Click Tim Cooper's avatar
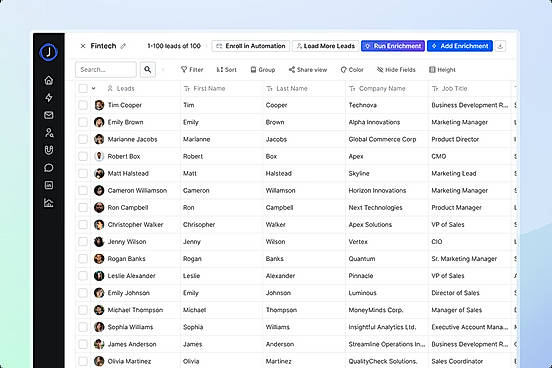552x368 pixels. (99, 105)
